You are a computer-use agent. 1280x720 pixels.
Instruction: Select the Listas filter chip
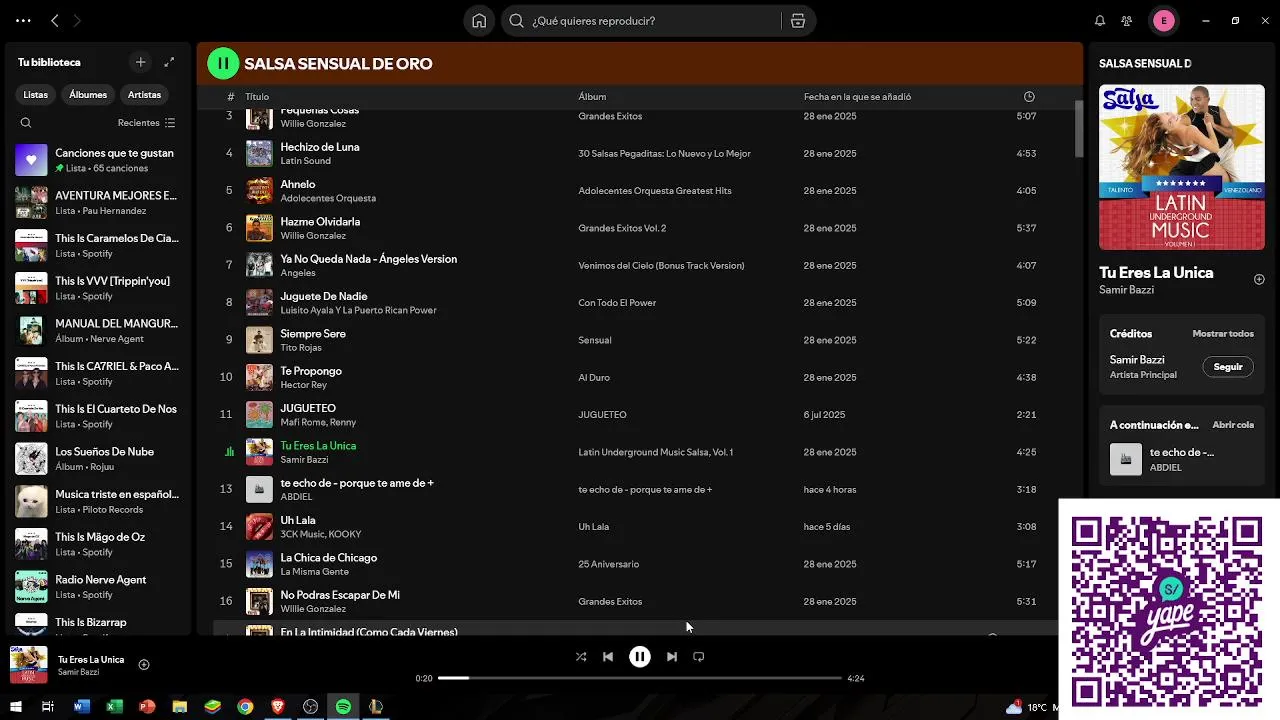[x=36, y=94]
